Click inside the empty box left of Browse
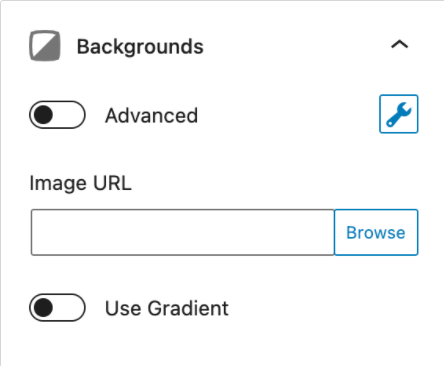Screen dimensions: 444x366 pos(183,232)
